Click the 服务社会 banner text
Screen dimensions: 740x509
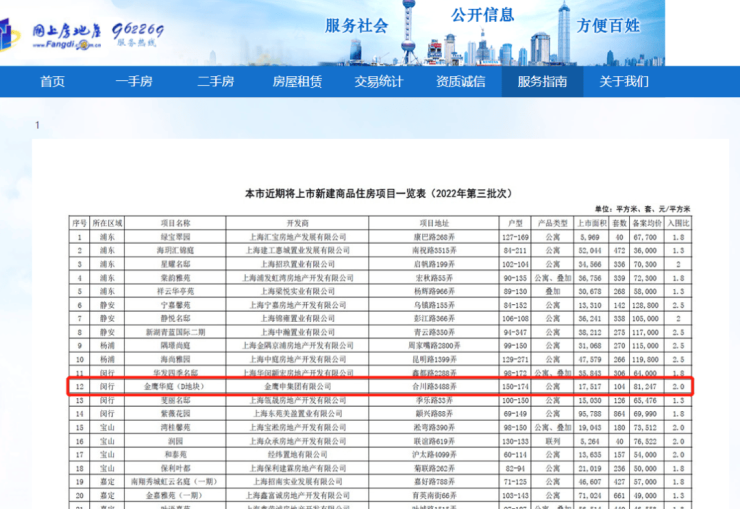click(x=357, y=27)
